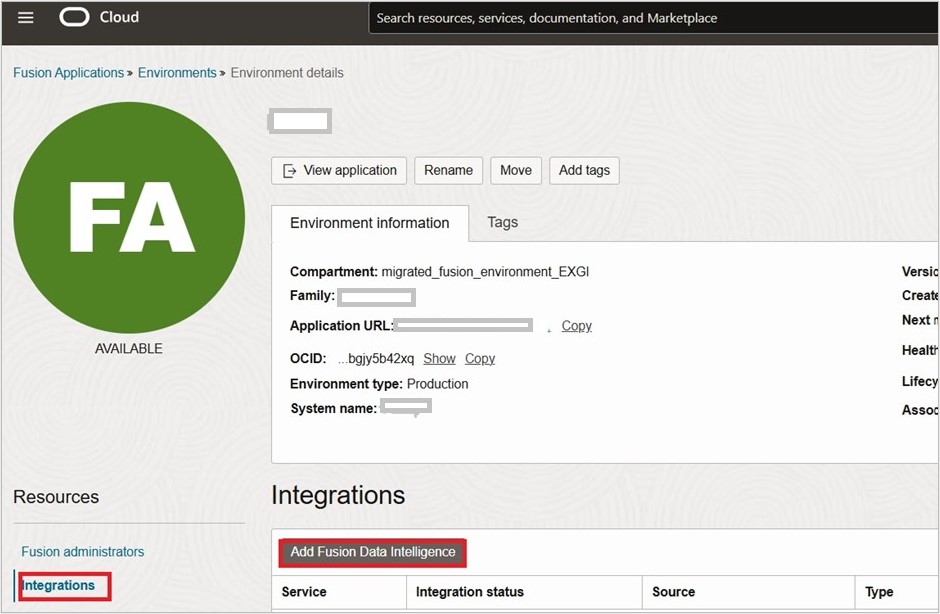
Task: Click the Integration status column header
Action: click(470, 592)
